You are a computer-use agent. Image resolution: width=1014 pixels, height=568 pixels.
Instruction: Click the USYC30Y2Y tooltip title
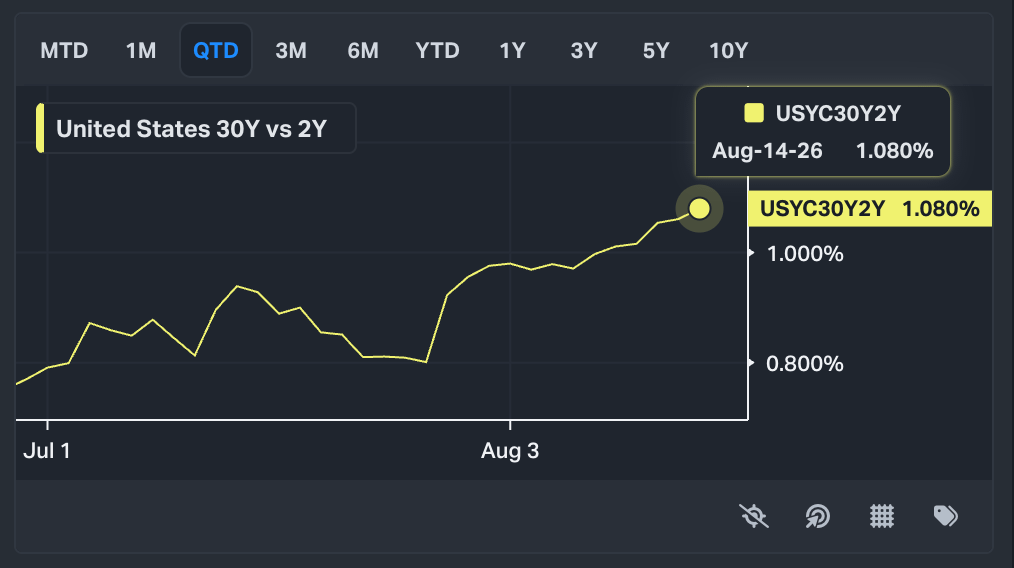(x=838, y=113)
